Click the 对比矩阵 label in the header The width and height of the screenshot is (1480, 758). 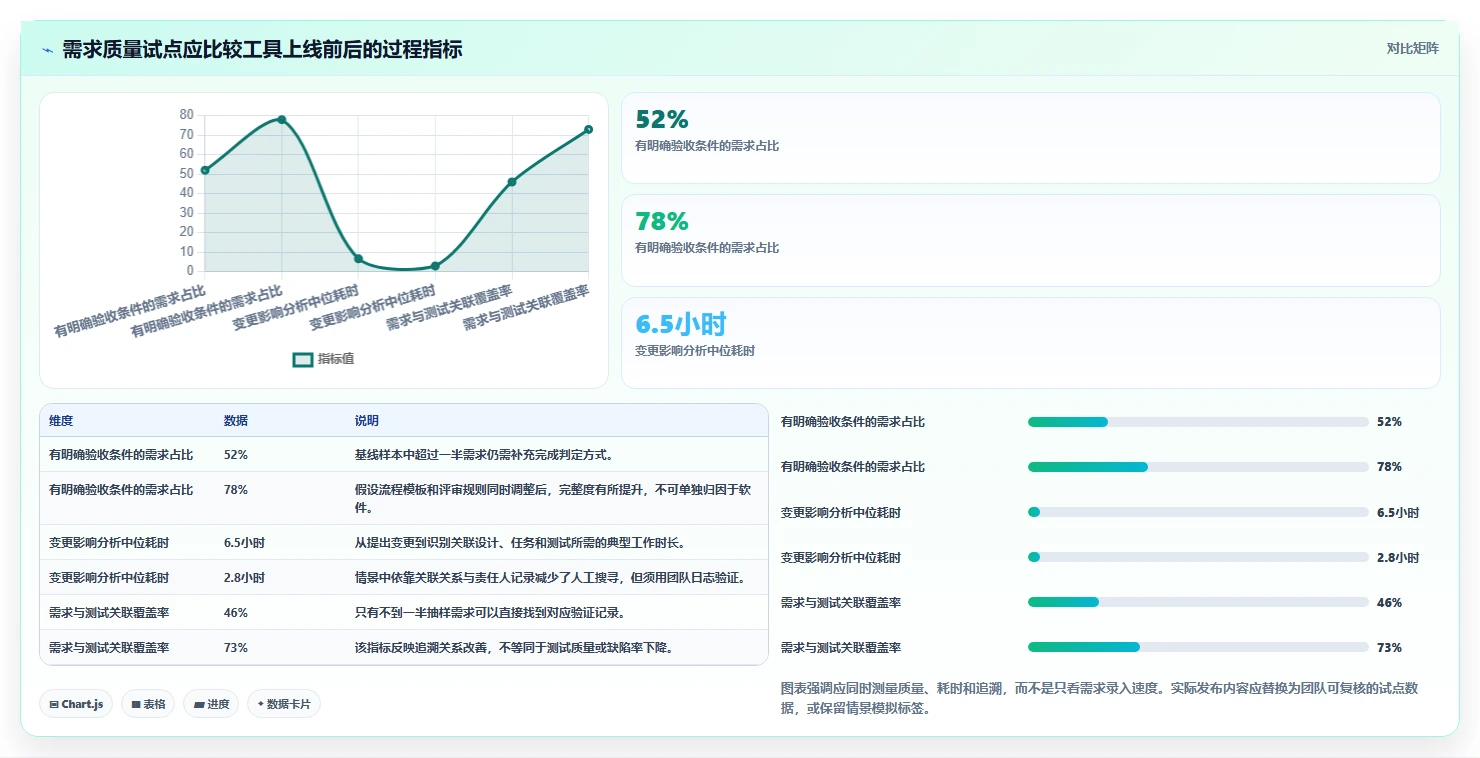point(1413,49)
